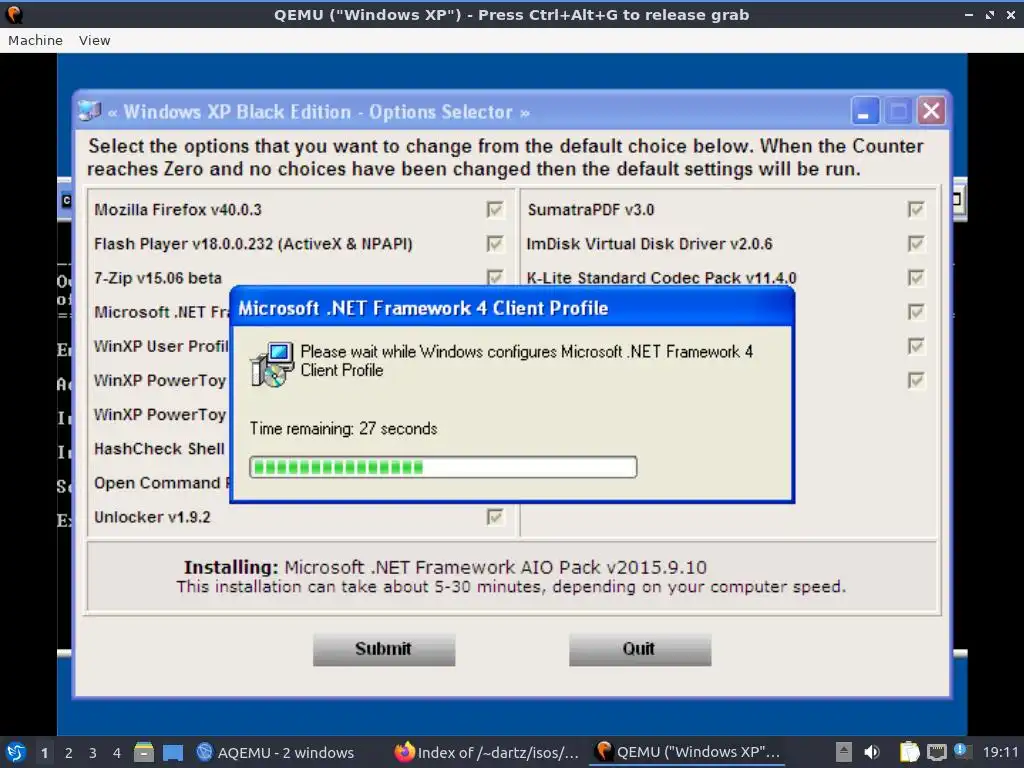Toggle the Unlocker v1.9.2 checkbox
1024x768 pixels.
495,517
